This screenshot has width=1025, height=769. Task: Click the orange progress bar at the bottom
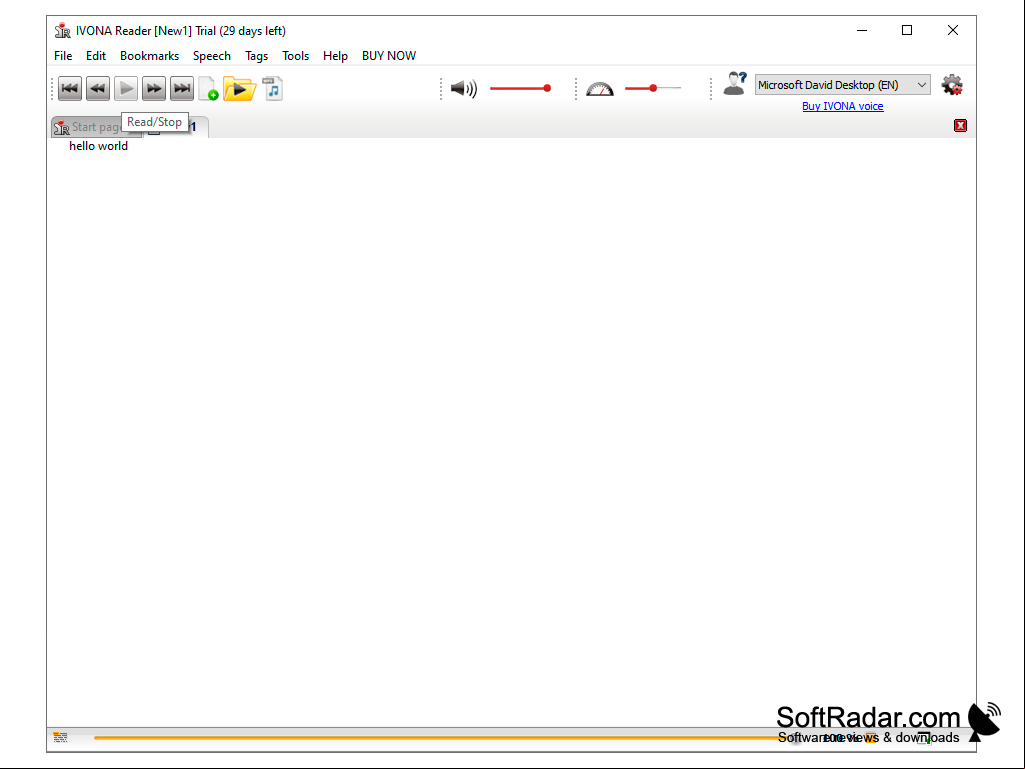coord(445,738)
